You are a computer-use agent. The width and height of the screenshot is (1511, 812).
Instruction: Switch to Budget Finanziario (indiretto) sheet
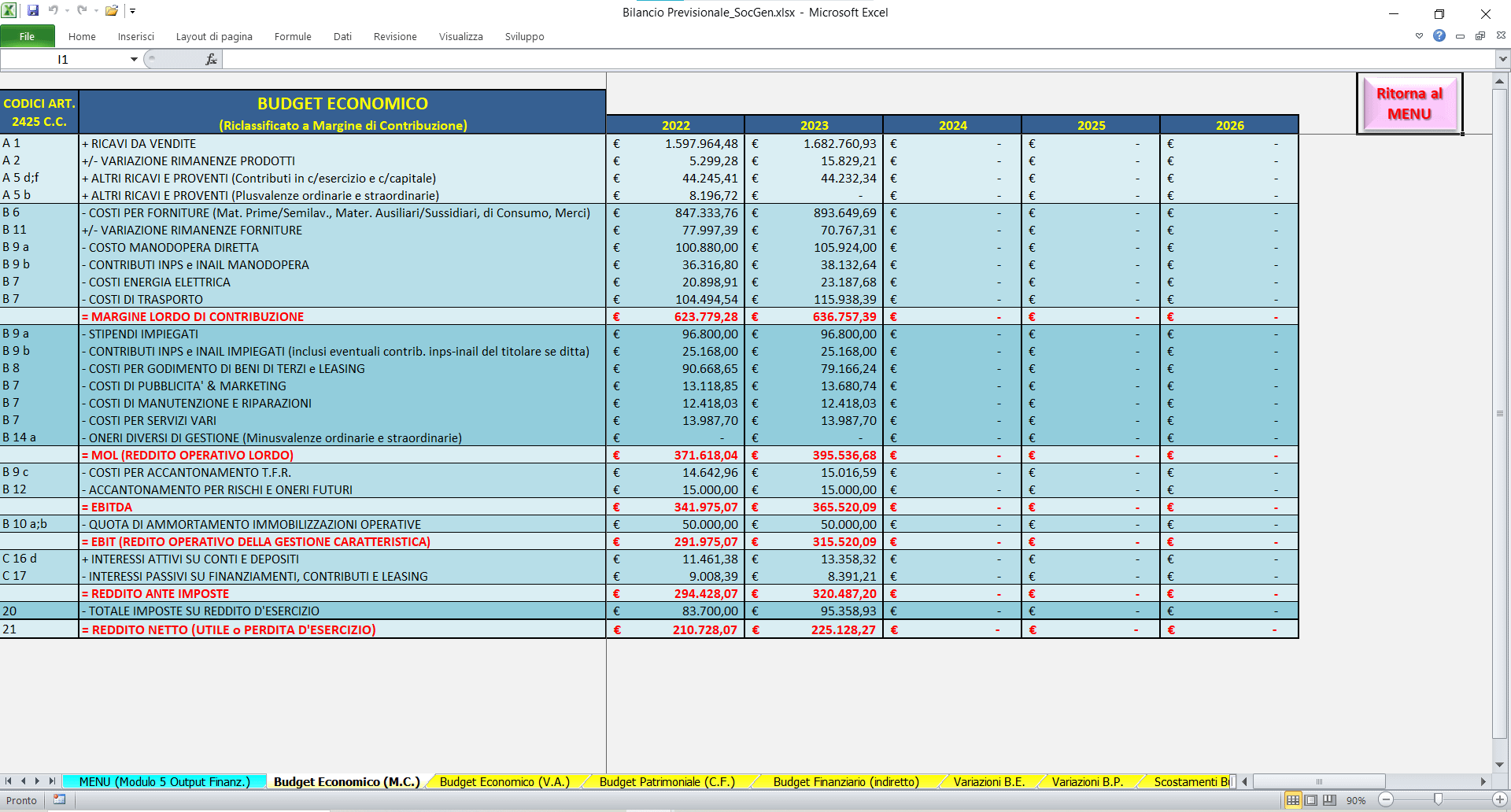point(846,781)
